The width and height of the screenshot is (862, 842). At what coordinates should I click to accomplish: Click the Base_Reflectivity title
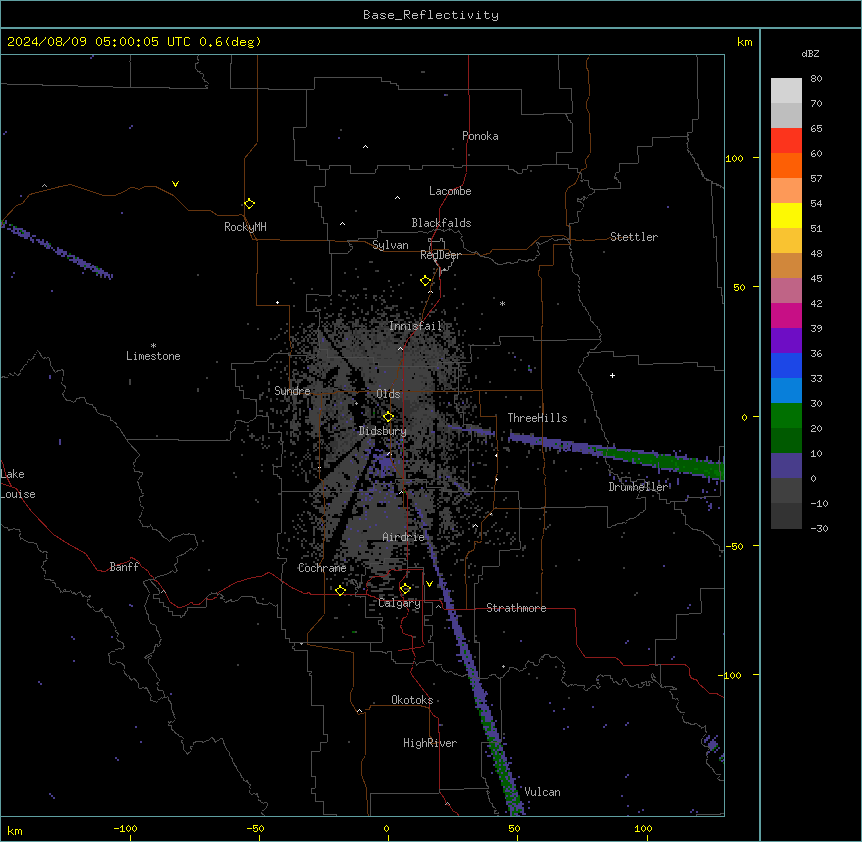(431, 15)
